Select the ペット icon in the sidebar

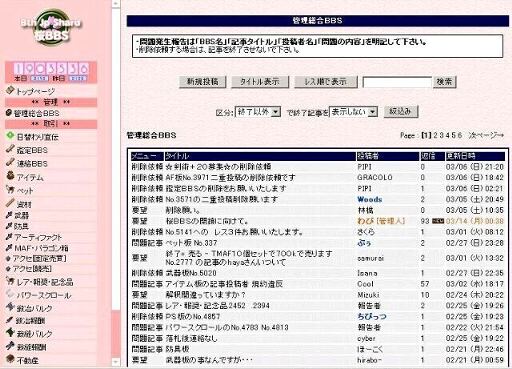10,189
